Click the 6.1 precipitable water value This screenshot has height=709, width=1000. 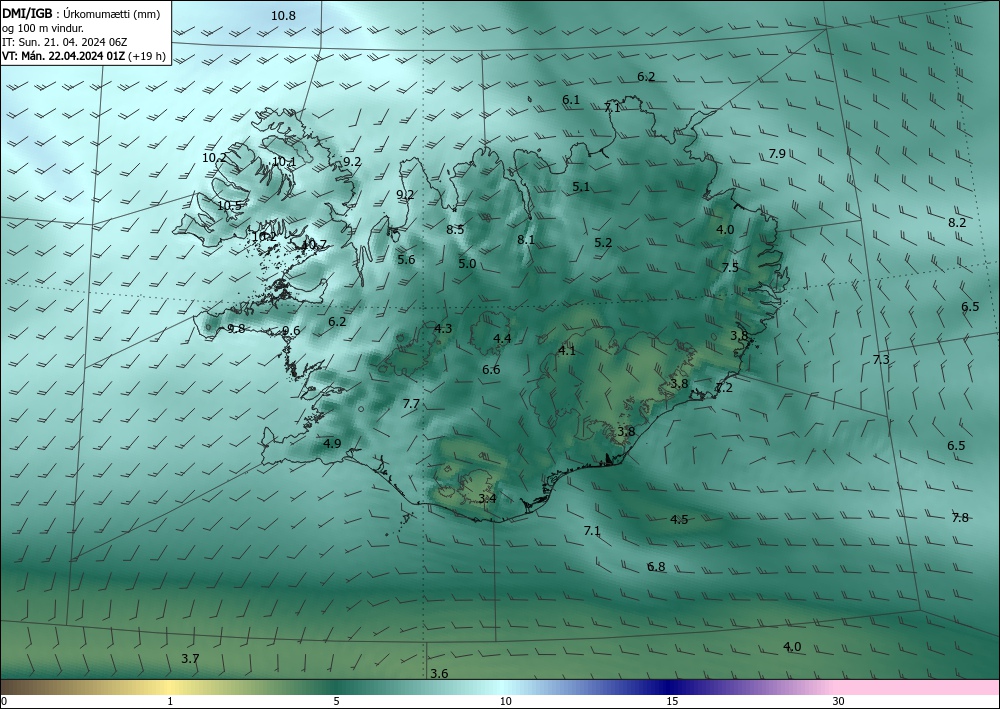[571, 99]
